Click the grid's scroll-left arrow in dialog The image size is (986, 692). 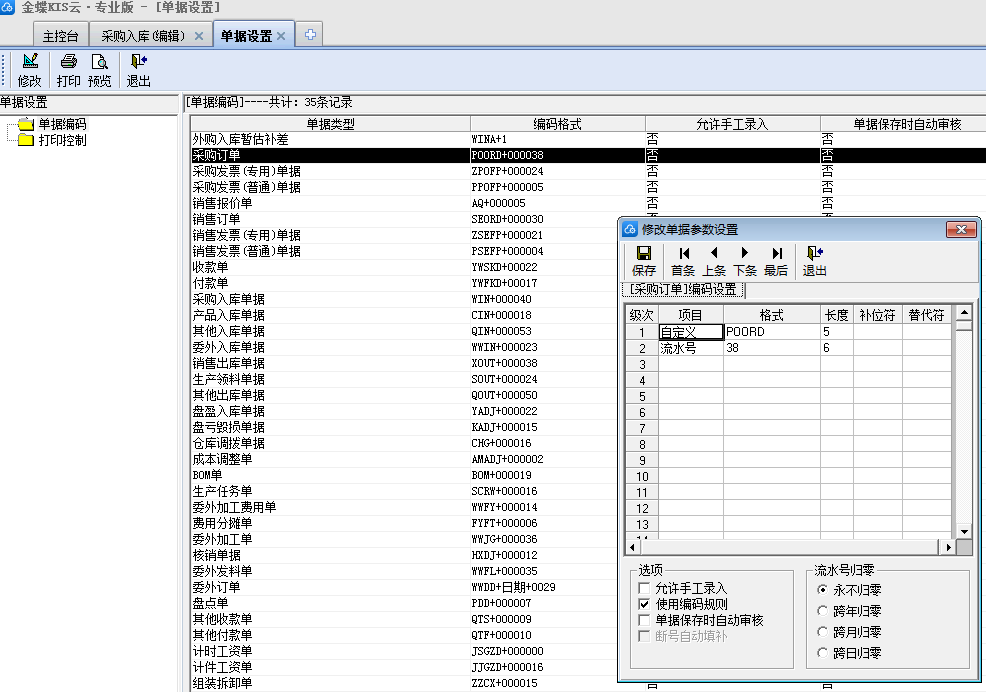[633, 547]
